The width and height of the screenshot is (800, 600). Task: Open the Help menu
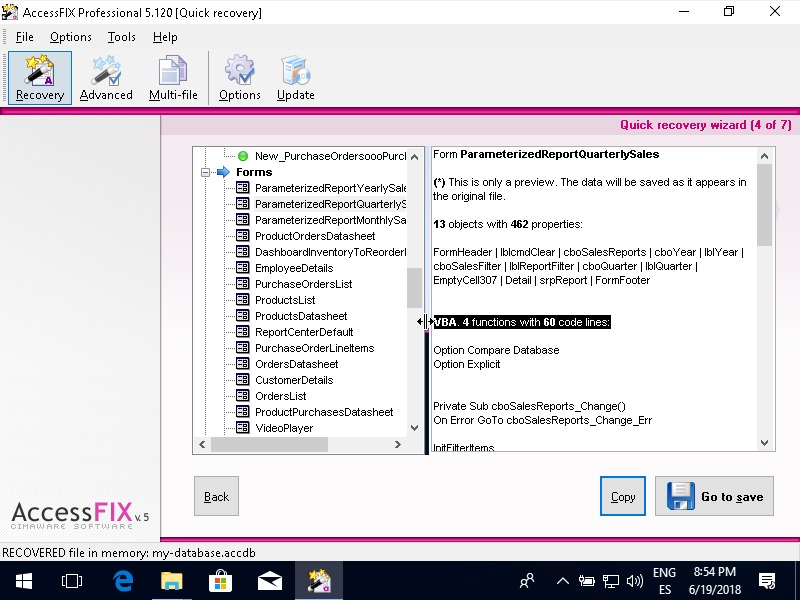[165, 37]
